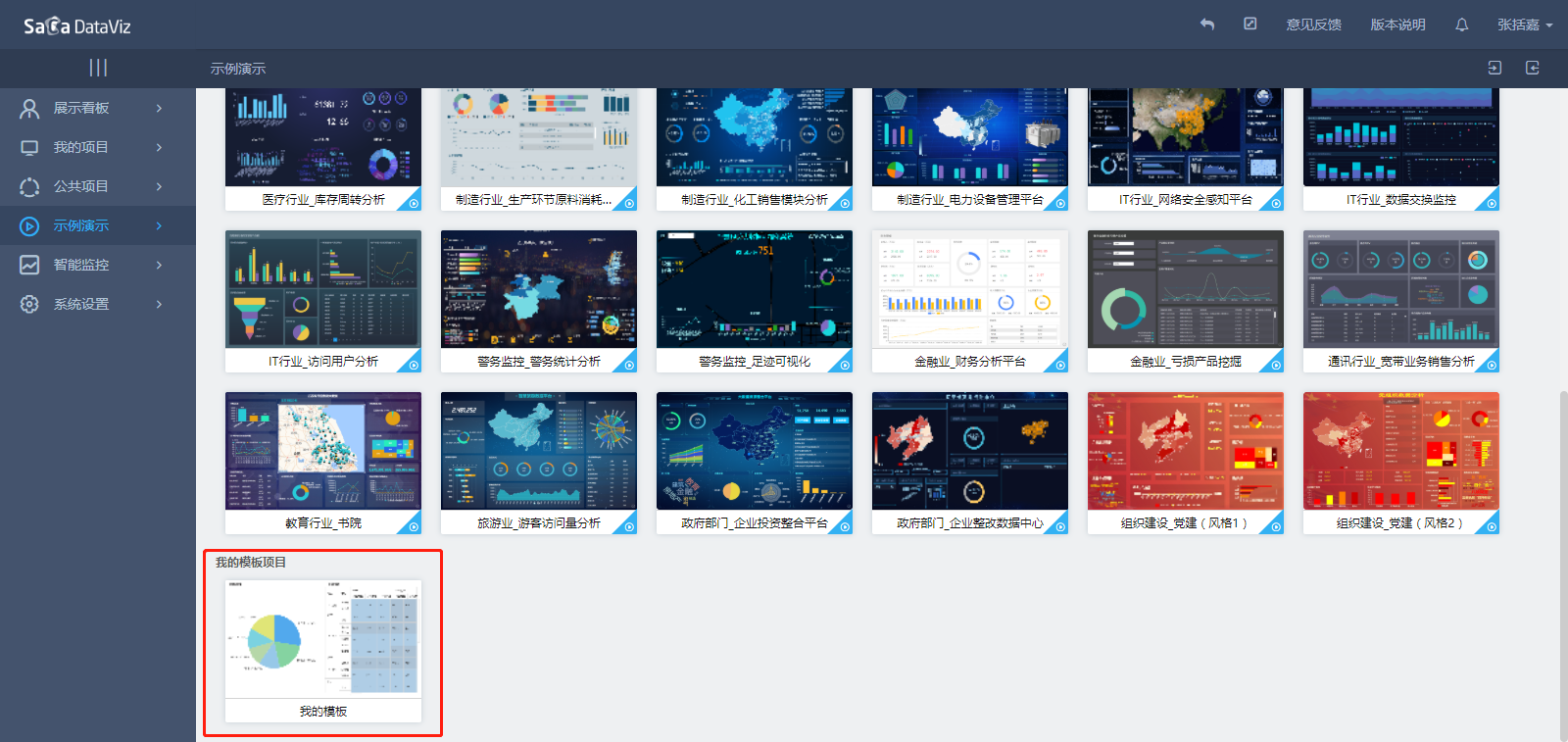Preview 警务监控_足迹可视化 via corner icon
1568x742 pixels.
845,365
